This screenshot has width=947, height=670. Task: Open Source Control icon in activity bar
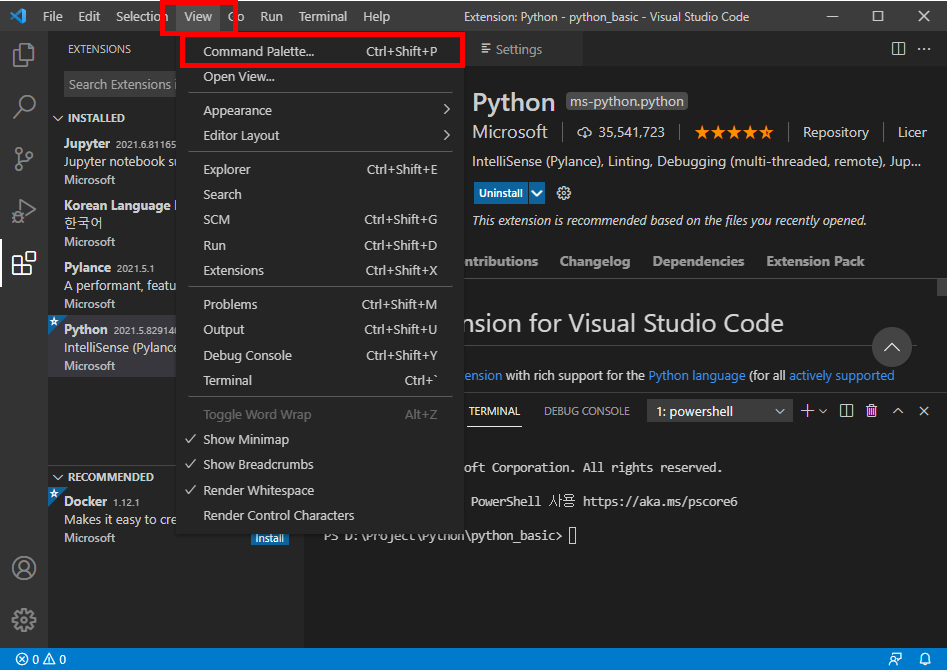pyautogui.click(x=24, y=159)
